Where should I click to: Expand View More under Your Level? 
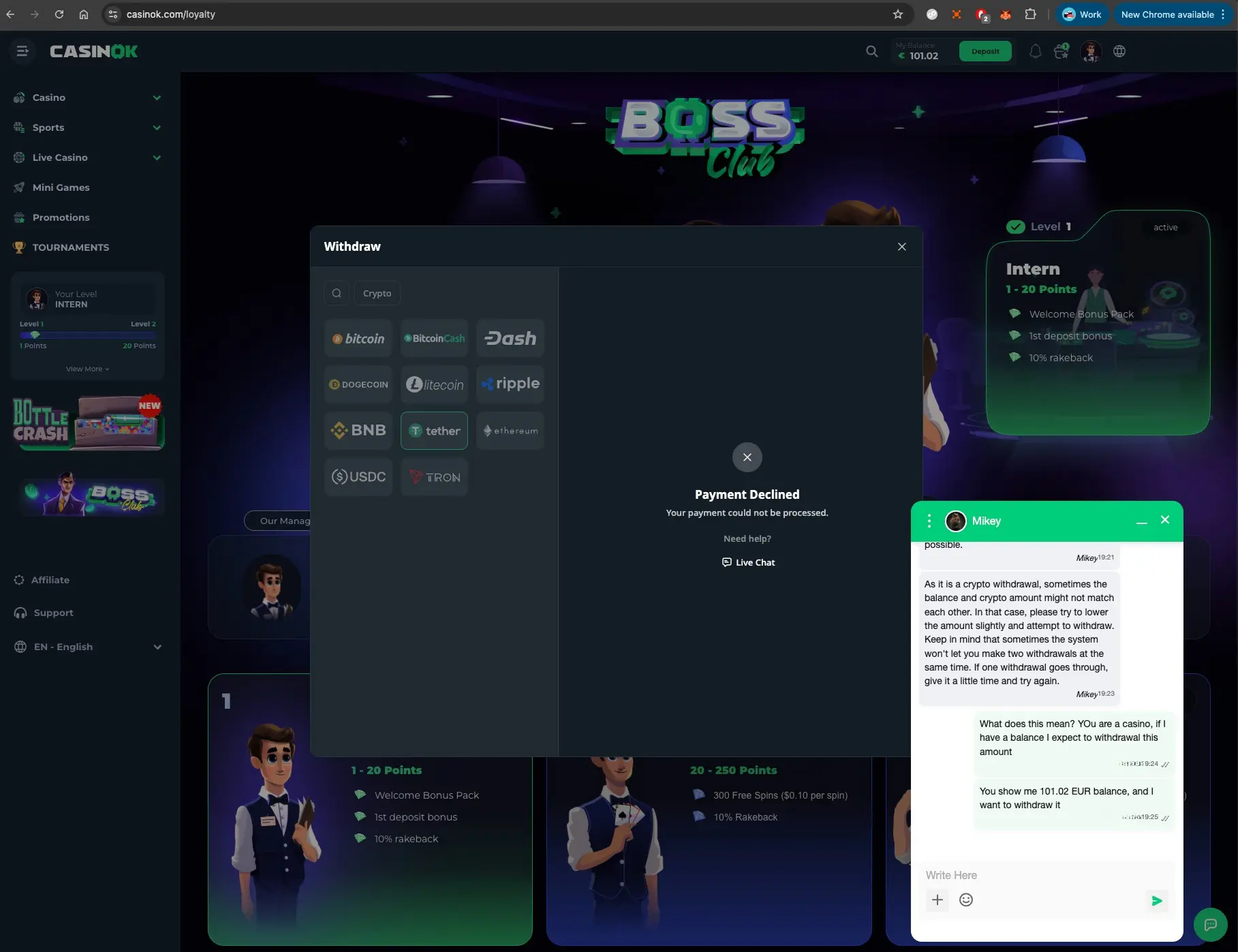coord(87,369)
